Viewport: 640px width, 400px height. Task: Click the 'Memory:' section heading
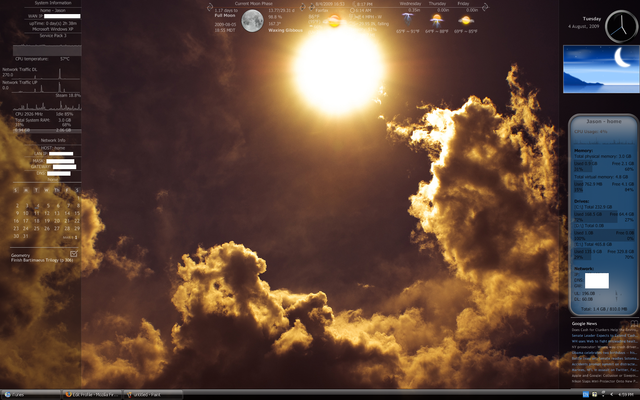coord(584,151)
